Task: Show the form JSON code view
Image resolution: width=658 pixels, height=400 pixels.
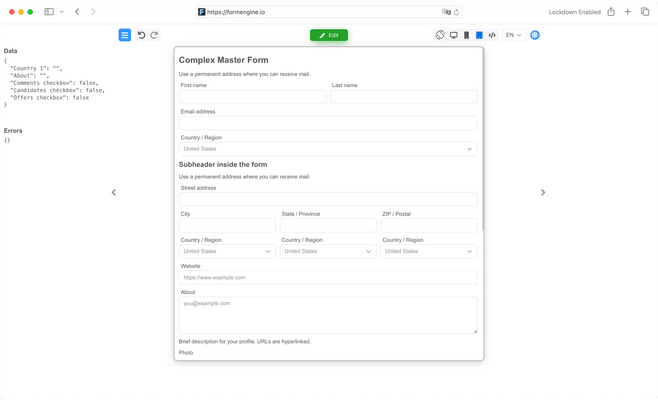Action: click(492, 35)
